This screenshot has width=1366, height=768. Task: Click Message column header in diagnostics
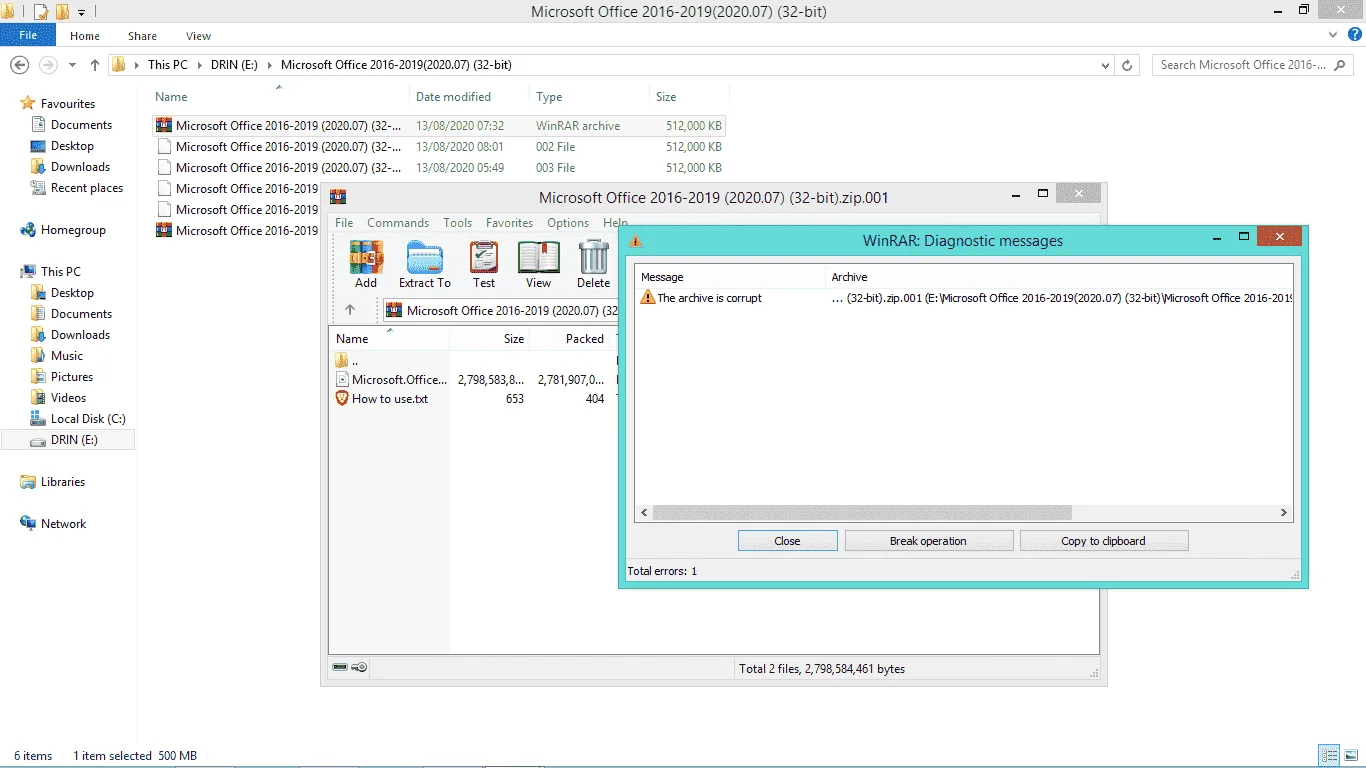(731, 277)
